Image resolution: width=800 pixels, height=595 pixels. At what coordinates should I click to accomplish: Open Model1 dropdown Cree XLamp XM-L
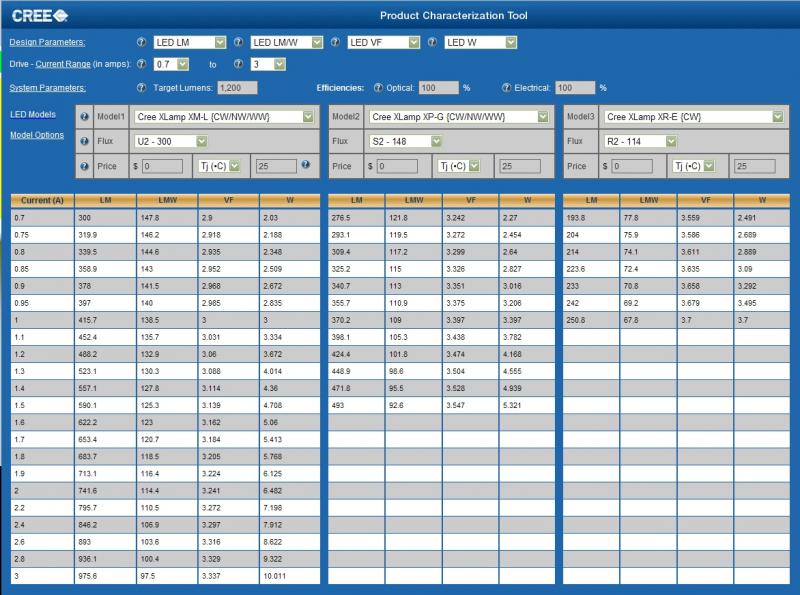pyautogui.click(x=224, y=117)
